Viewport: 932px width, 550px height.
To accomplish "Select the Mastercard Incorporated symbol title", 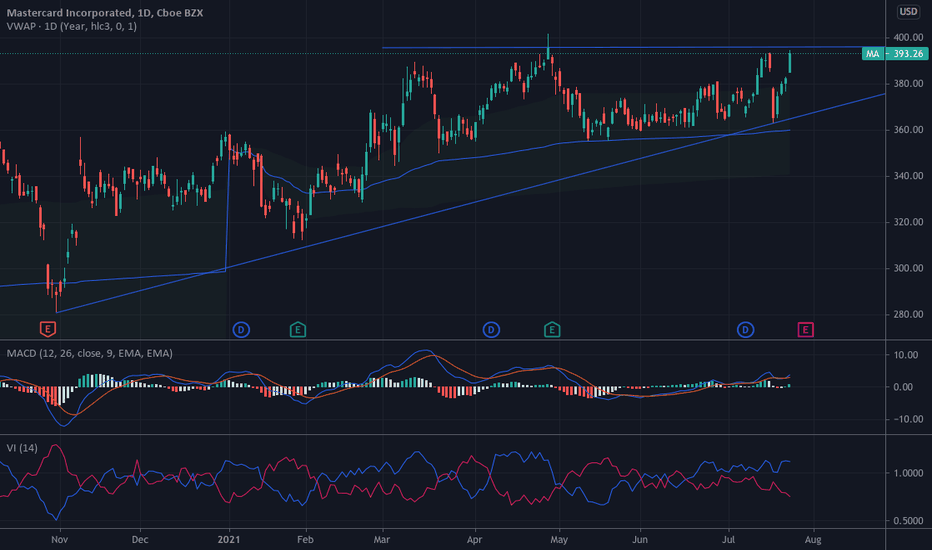I will [105, 12].
